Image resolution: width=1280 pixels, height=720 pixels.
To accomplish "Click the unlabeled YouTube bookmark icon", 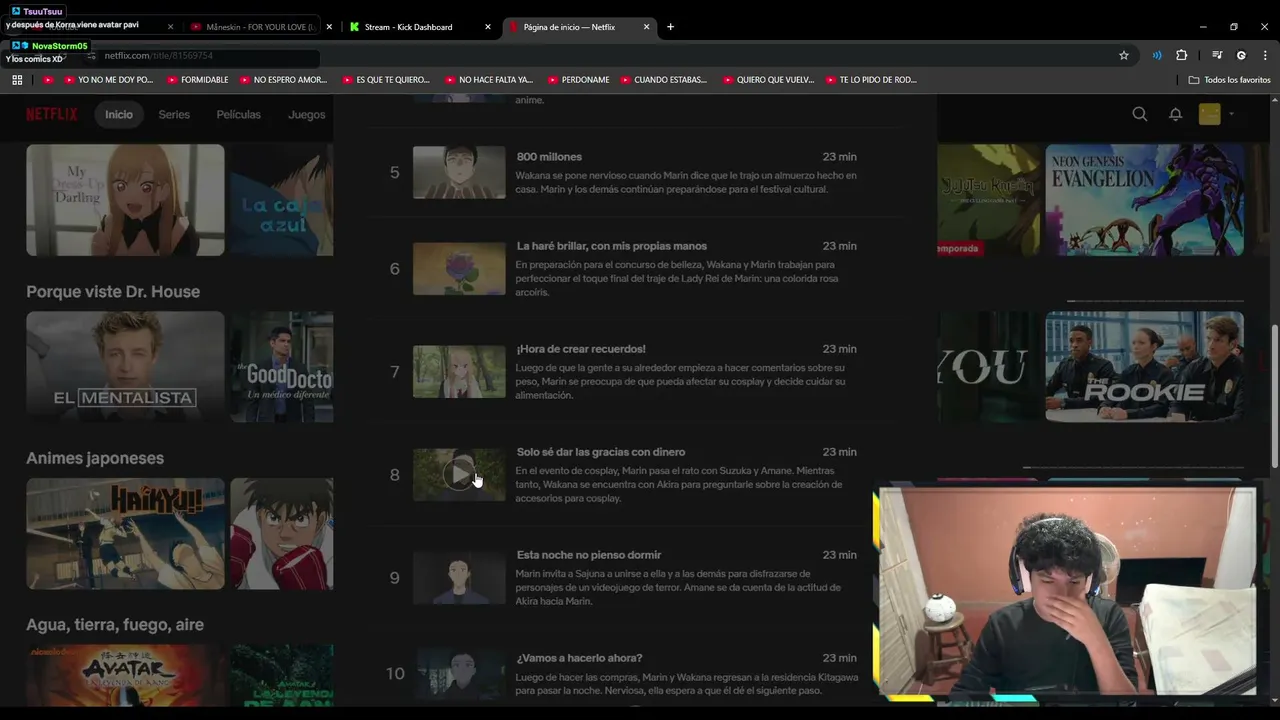I will [48, 80].
